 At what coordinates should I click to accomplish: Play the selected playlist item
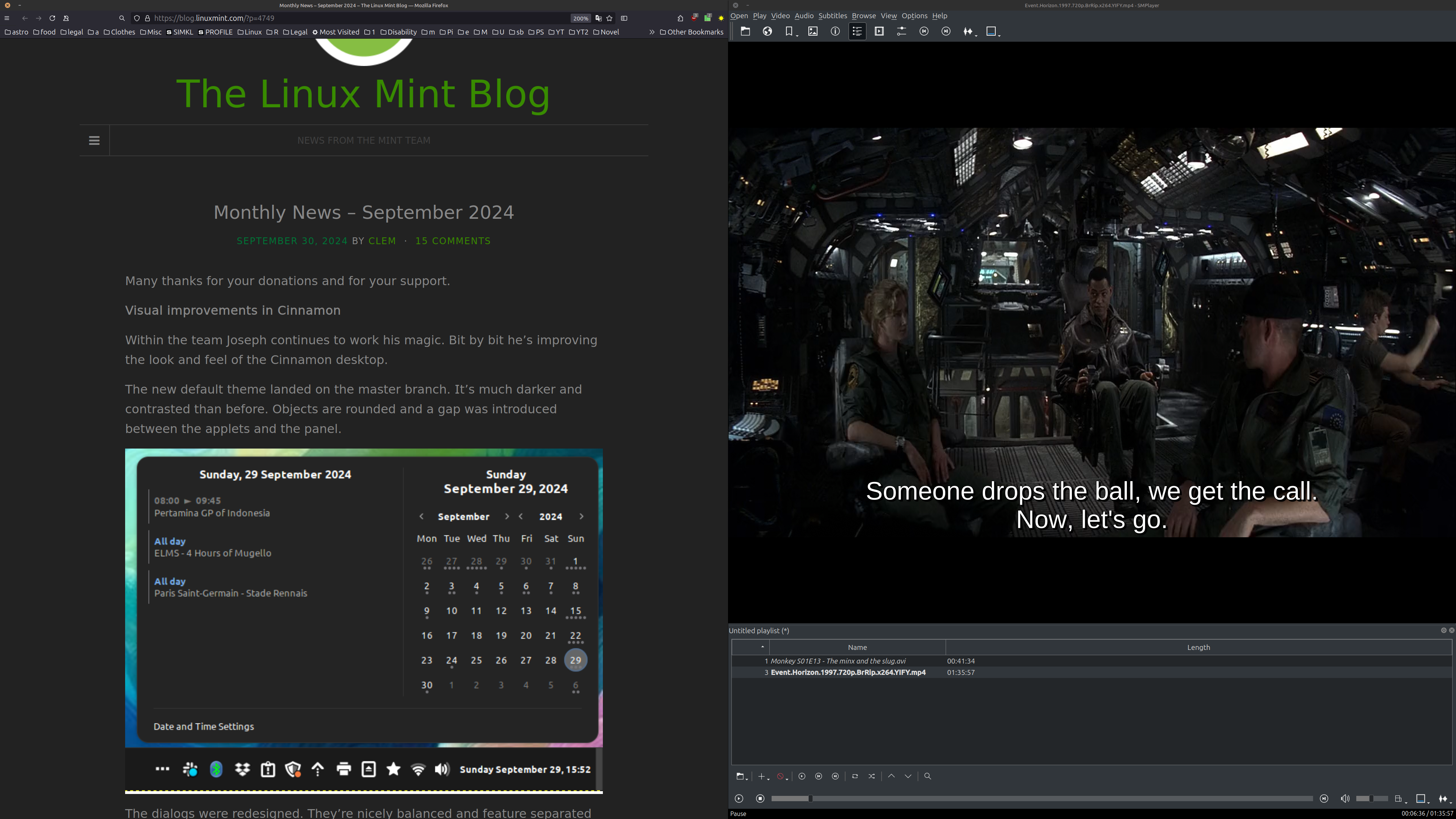pyautogui.click(x=802, y=777)
